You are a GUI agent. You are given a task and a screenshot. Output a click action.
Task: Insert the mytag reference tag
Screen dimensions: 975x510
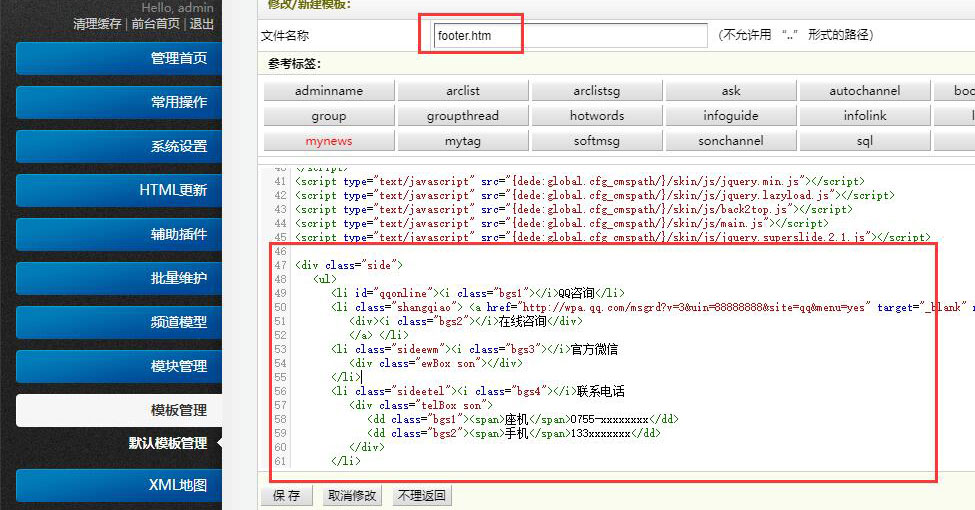tap(463, 141)
